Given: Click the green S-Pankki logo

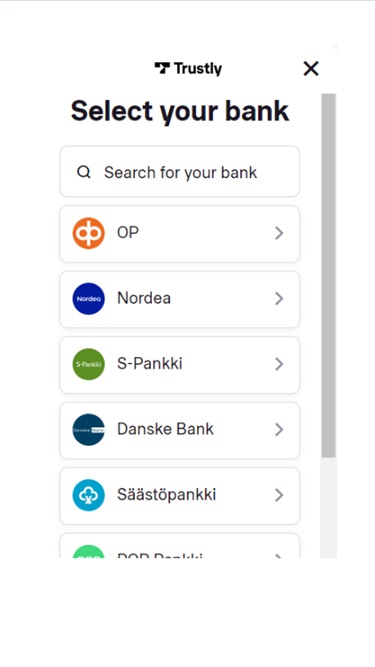Looking at the screenshot, I should point(88,364).
